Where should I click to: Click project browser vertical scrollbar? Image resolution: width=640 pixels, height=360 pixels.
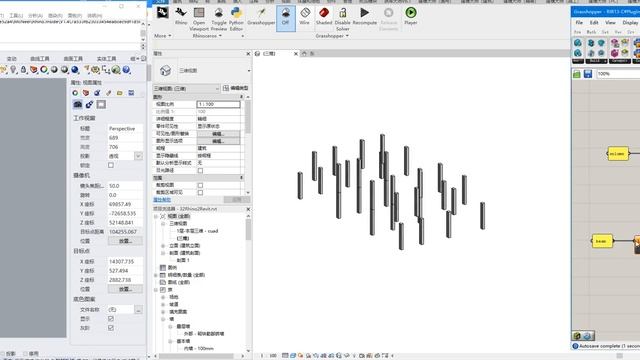coord(248,229)
